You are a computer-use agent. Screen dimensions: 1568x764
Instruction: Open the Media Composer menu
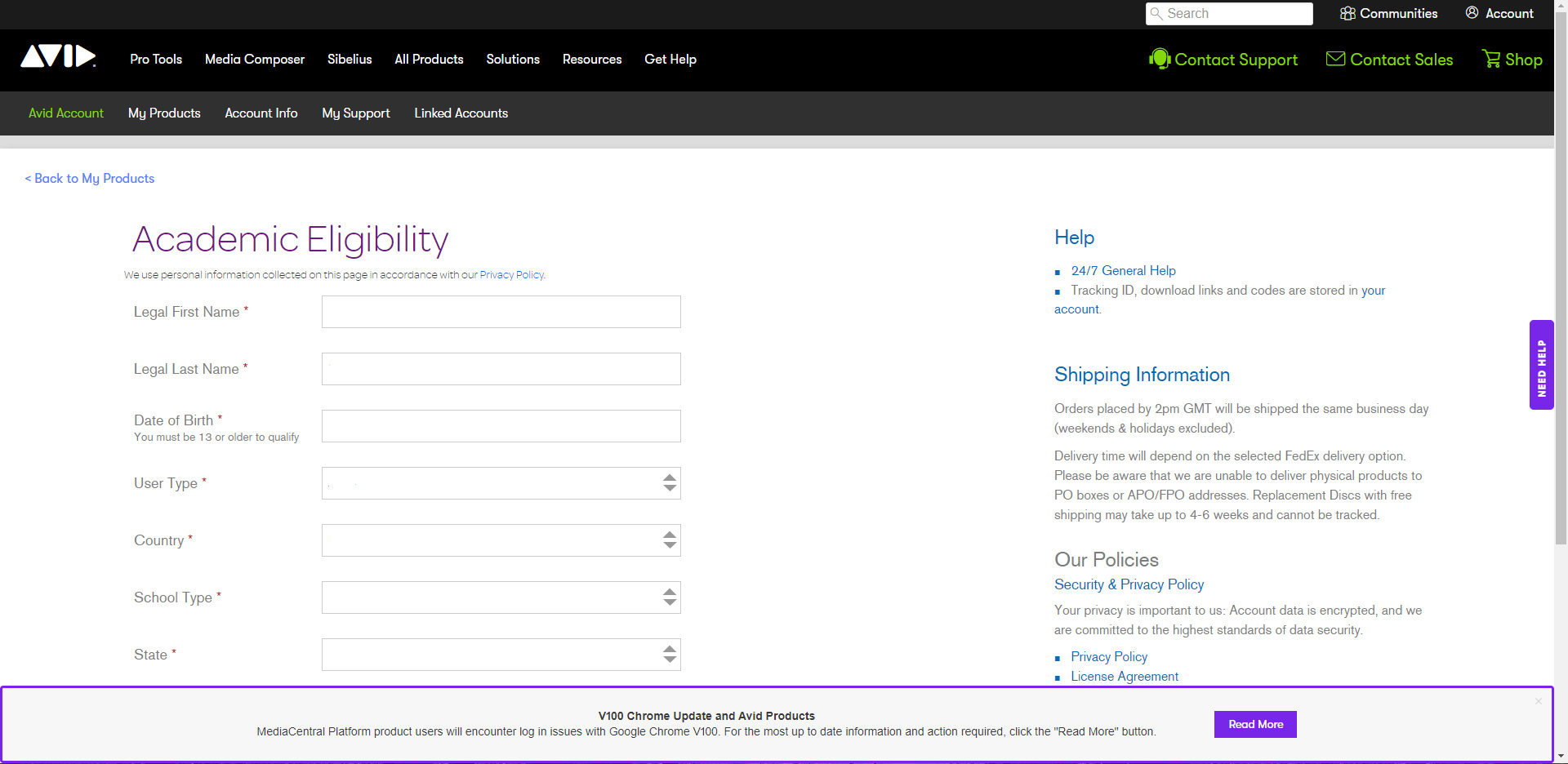point(255,60)
